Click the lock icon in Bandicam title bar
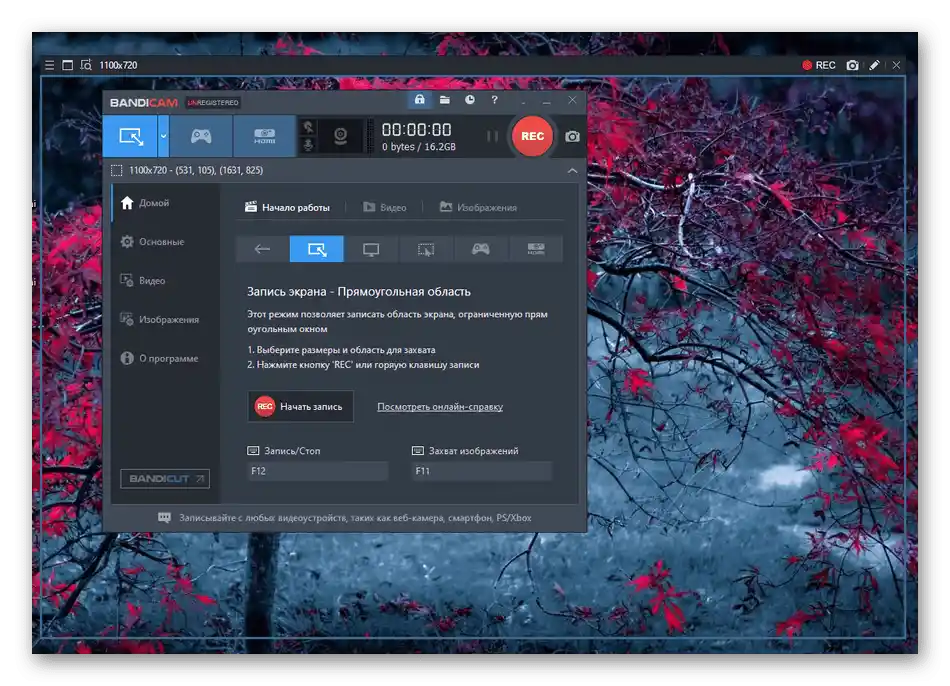This screenshot has height=686, width=950. pos(419,99)
